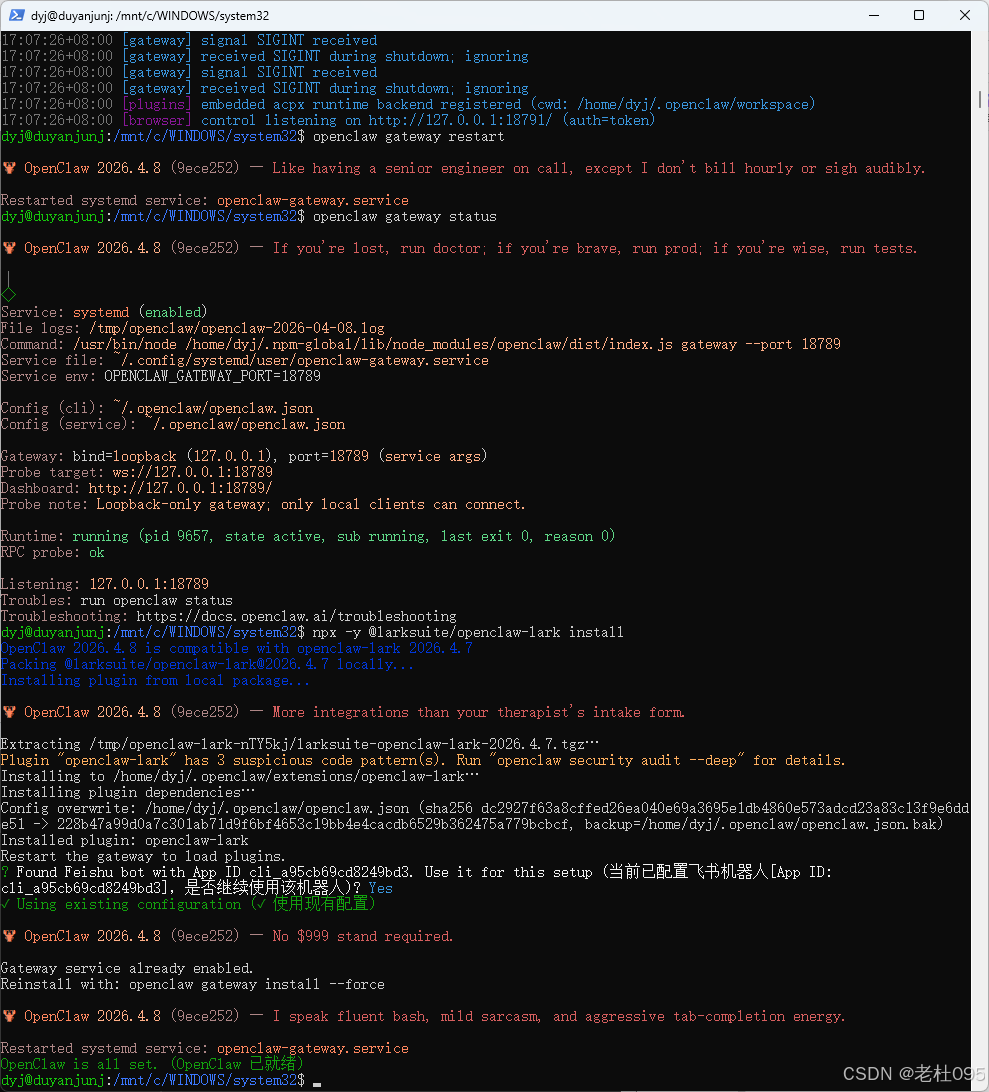Image resolution: width=989 pixels, height=1092 pixels.
Task: Click the 'Service env: OPENCLAW_GATEWAY_PORT=18789' line
Action: pos(161,376)
